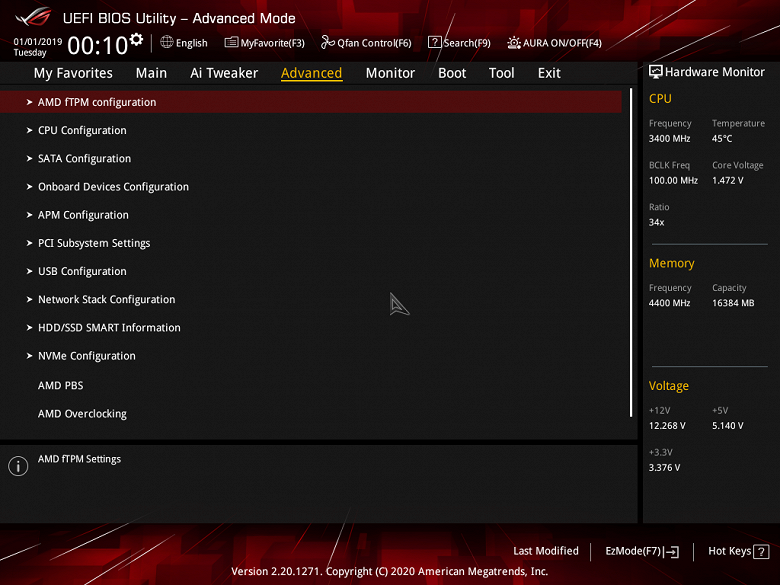Image resolution: width=780 pixels, height=585 pixels.
Task: Open APM Configuration text entry
Action: pos(83,215)
